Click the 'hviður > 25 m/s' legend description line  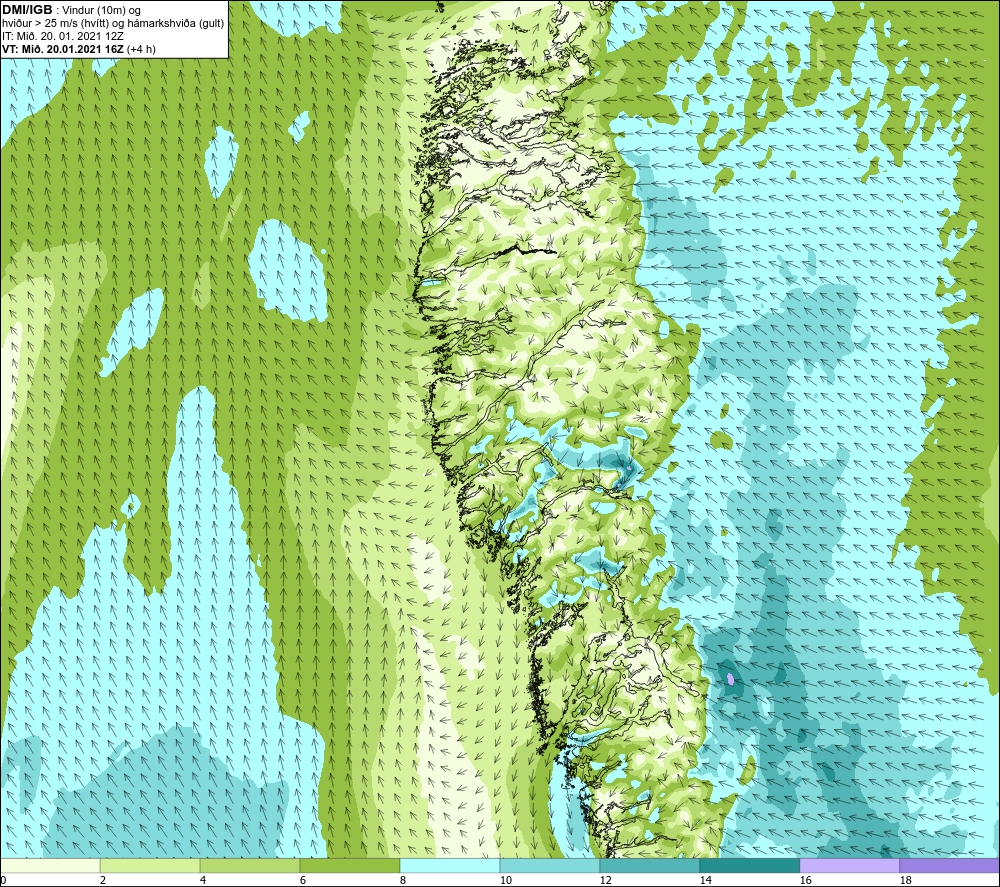[113, 24]
